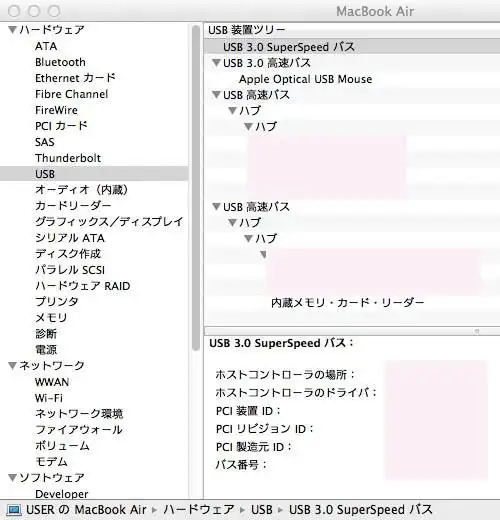Select the highlighted USB sidebar item
This screenshot has width=500, height=520.
[x=94, y=174]
